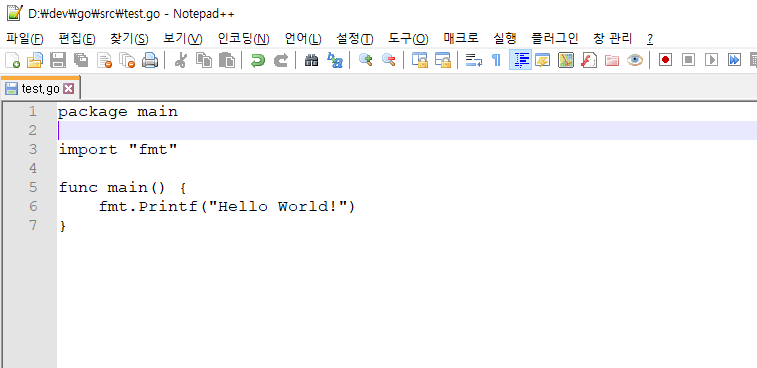Open the 보기(V) menu
The height and width of the screenshot is (368, 757).
pos(183,39)
